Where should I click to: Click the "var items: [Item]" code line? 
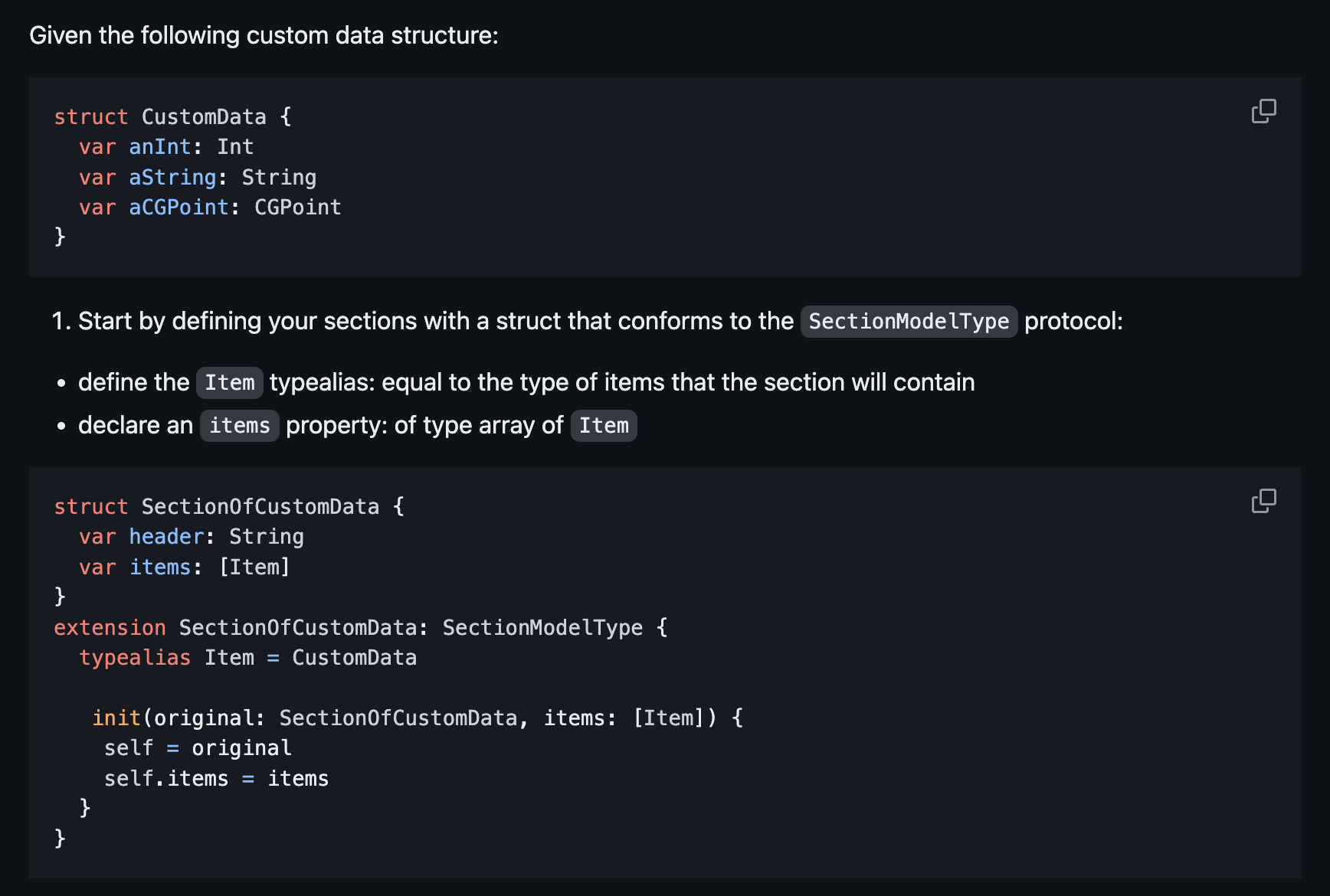click(x=184, y=567)
